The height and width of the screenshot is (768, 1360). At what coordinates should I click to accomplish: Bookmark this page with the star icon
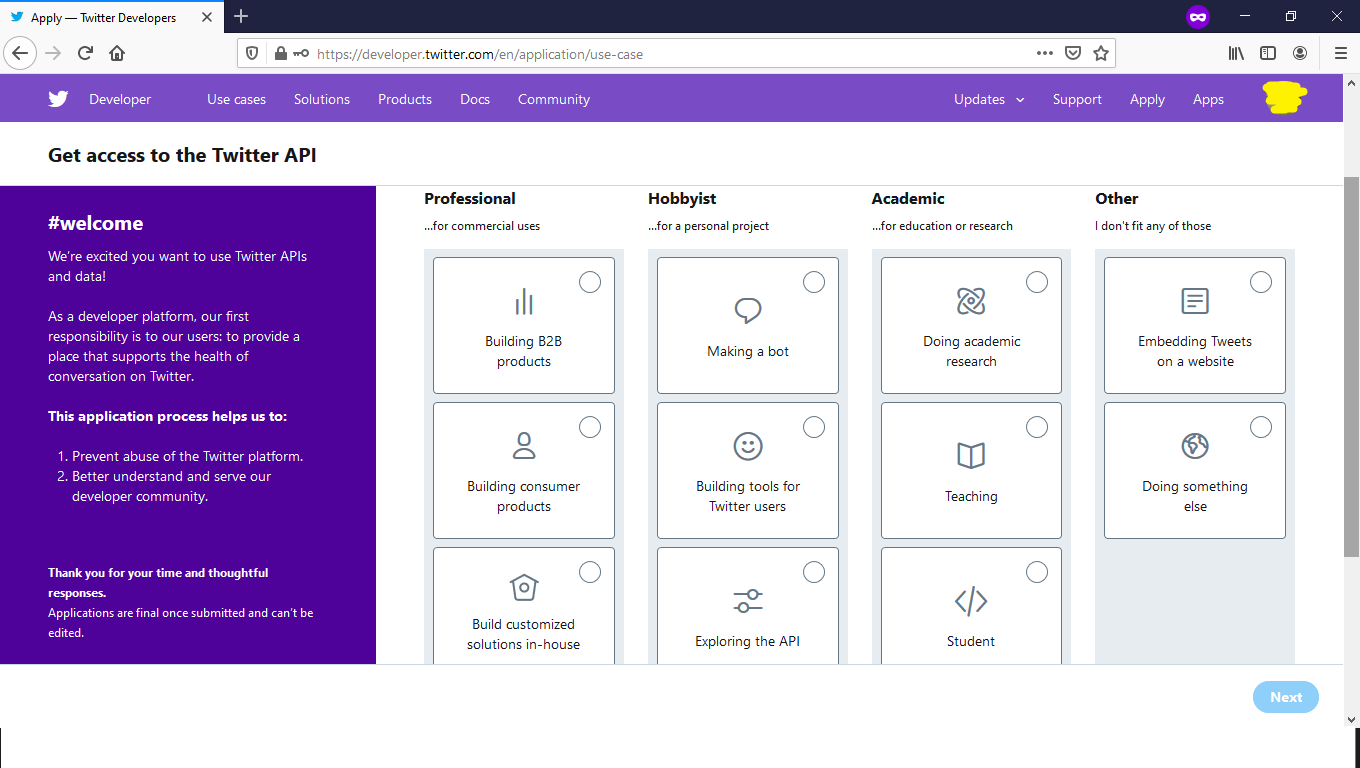[x=1101, y=54]
